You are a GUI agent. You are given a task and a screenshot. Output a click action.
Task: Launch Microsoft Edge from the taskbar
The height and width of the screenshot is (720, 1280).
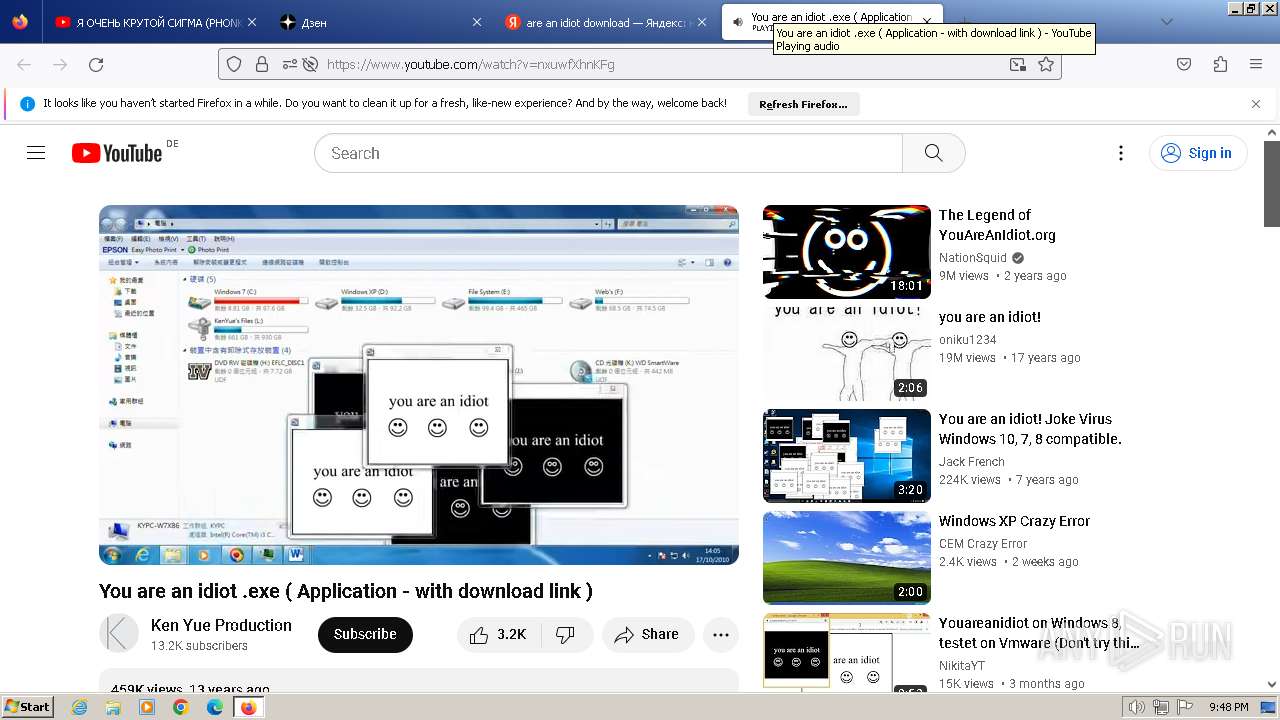click(x=214, y=707)
